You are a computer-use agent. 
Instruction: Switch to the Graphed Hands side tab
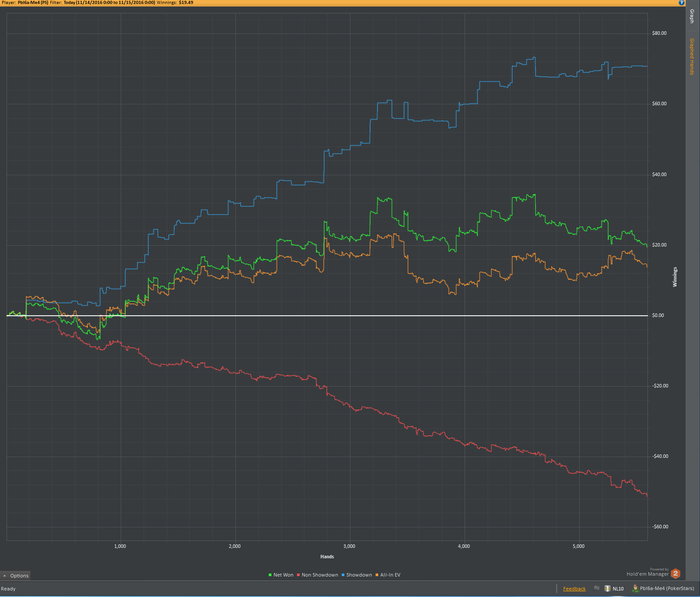pos(692,56)
